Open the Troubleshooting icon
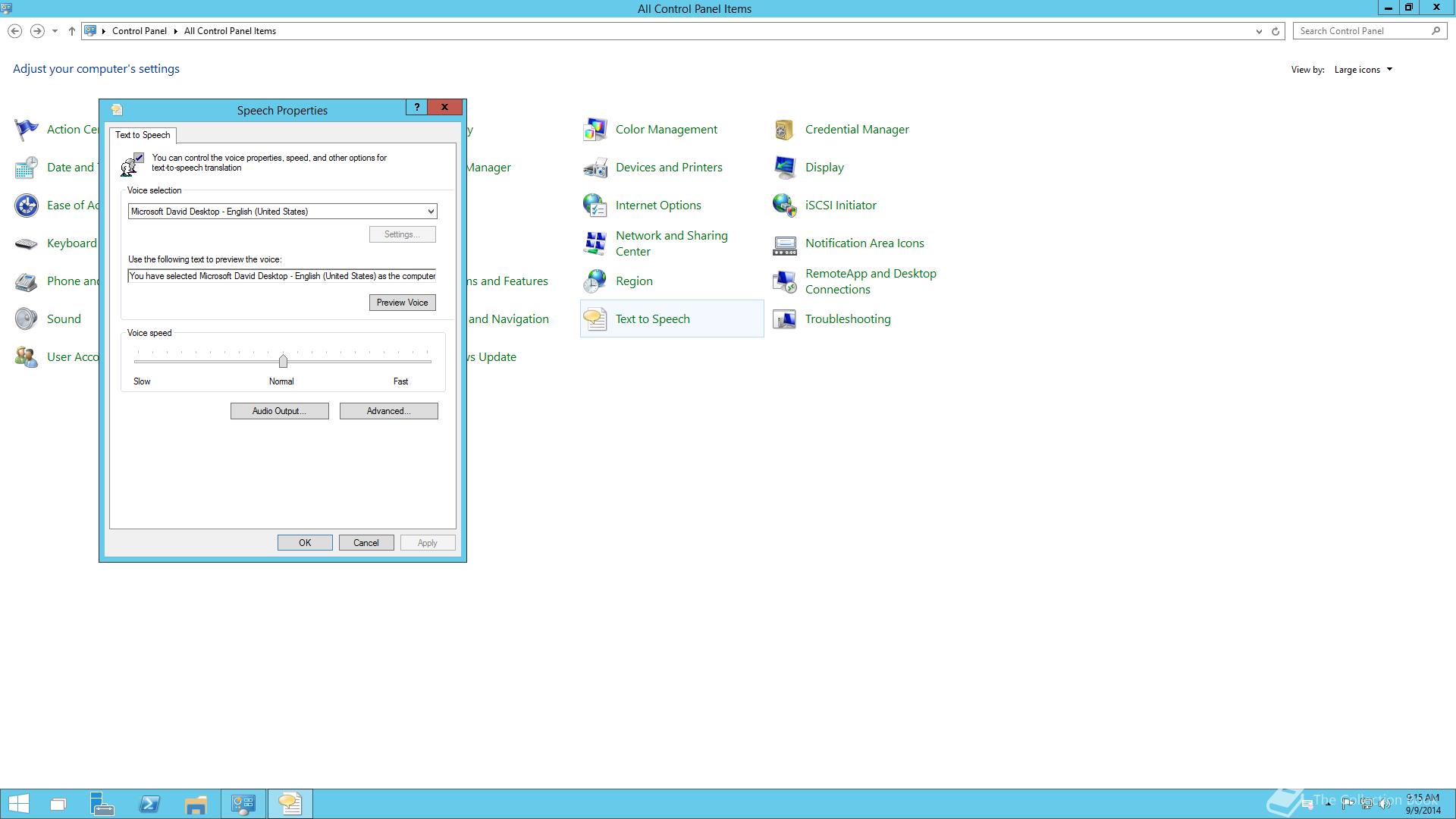The image size is (1456, 819). pos(785,319)
